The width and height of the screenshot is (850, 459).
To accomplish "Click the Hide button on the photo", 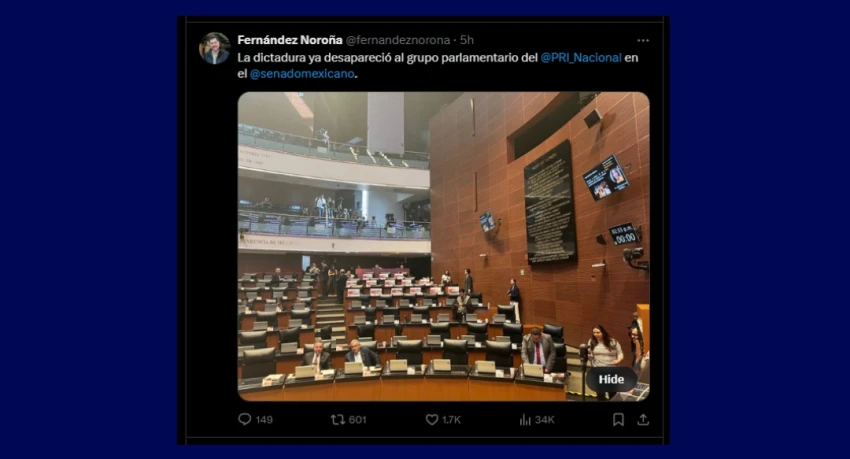I will pos(611,379).
